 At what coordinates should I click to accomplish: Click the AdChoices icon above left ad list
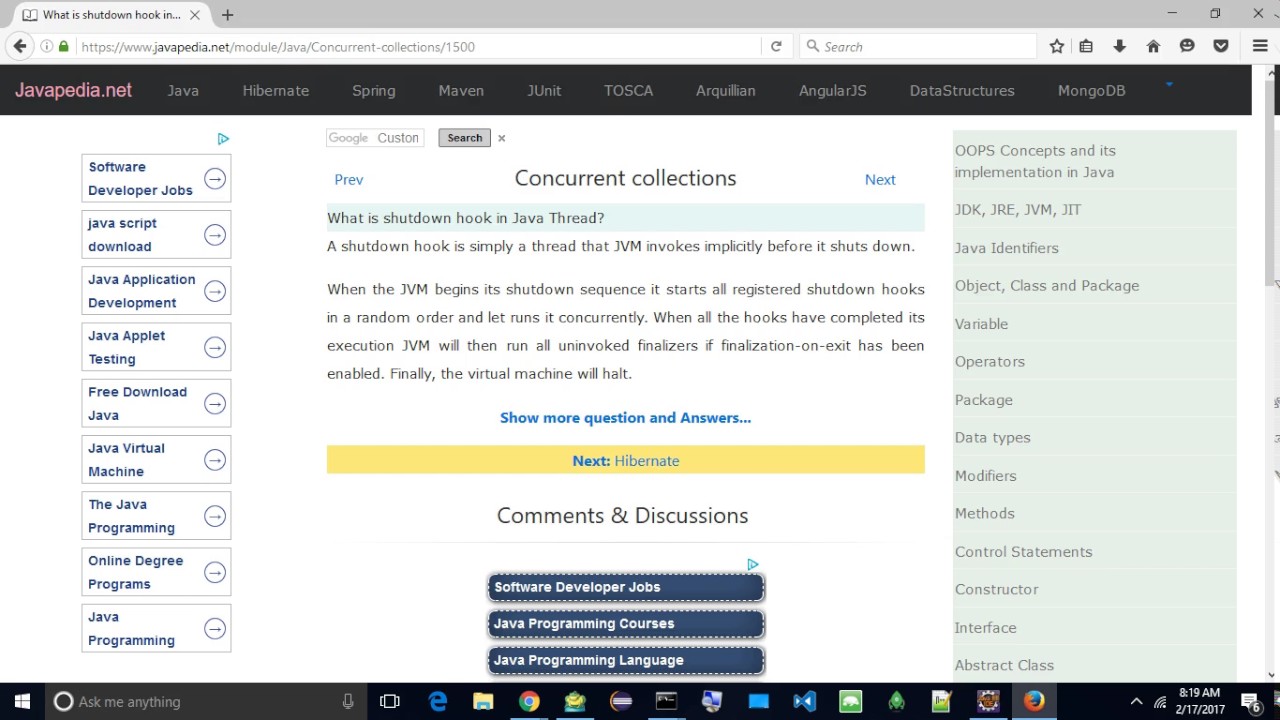pos(223,139)
